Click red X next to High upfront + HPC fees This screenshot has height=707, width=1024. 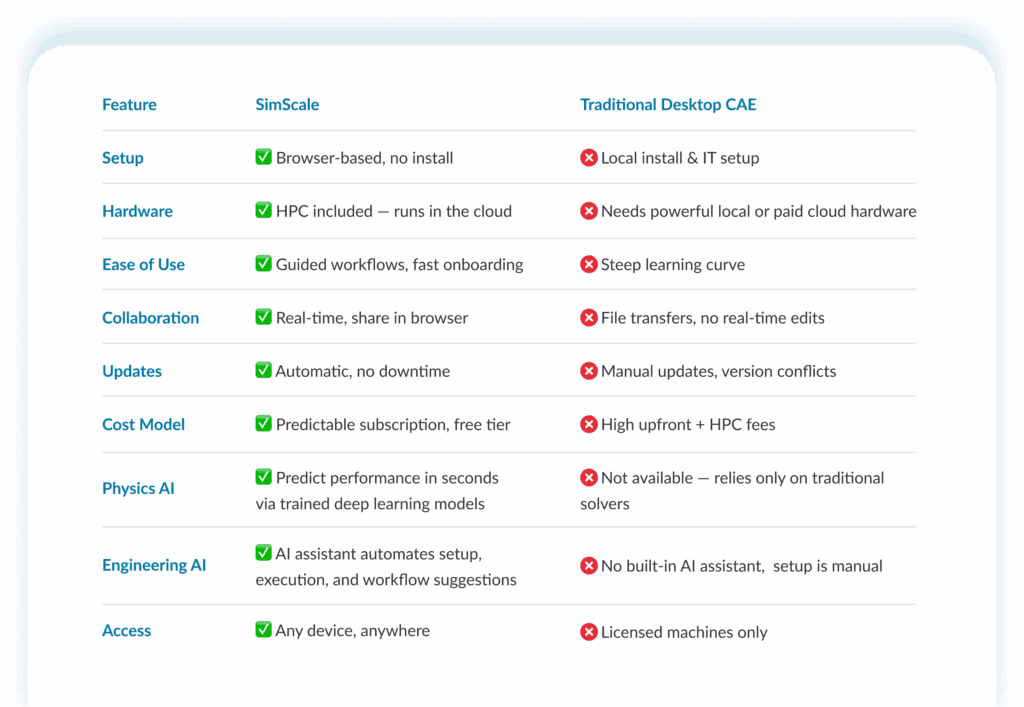coord(589,425)
